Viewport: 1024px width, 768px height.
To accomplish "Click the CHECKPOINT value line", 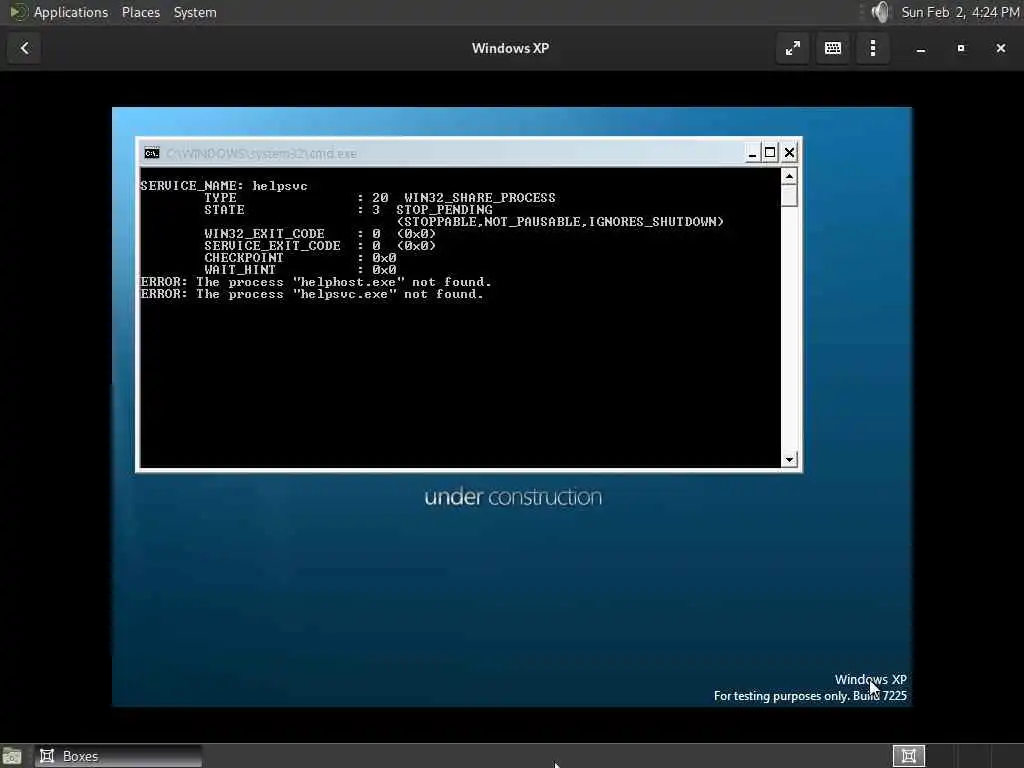I will pyautogui.click(x=300, y=258).
